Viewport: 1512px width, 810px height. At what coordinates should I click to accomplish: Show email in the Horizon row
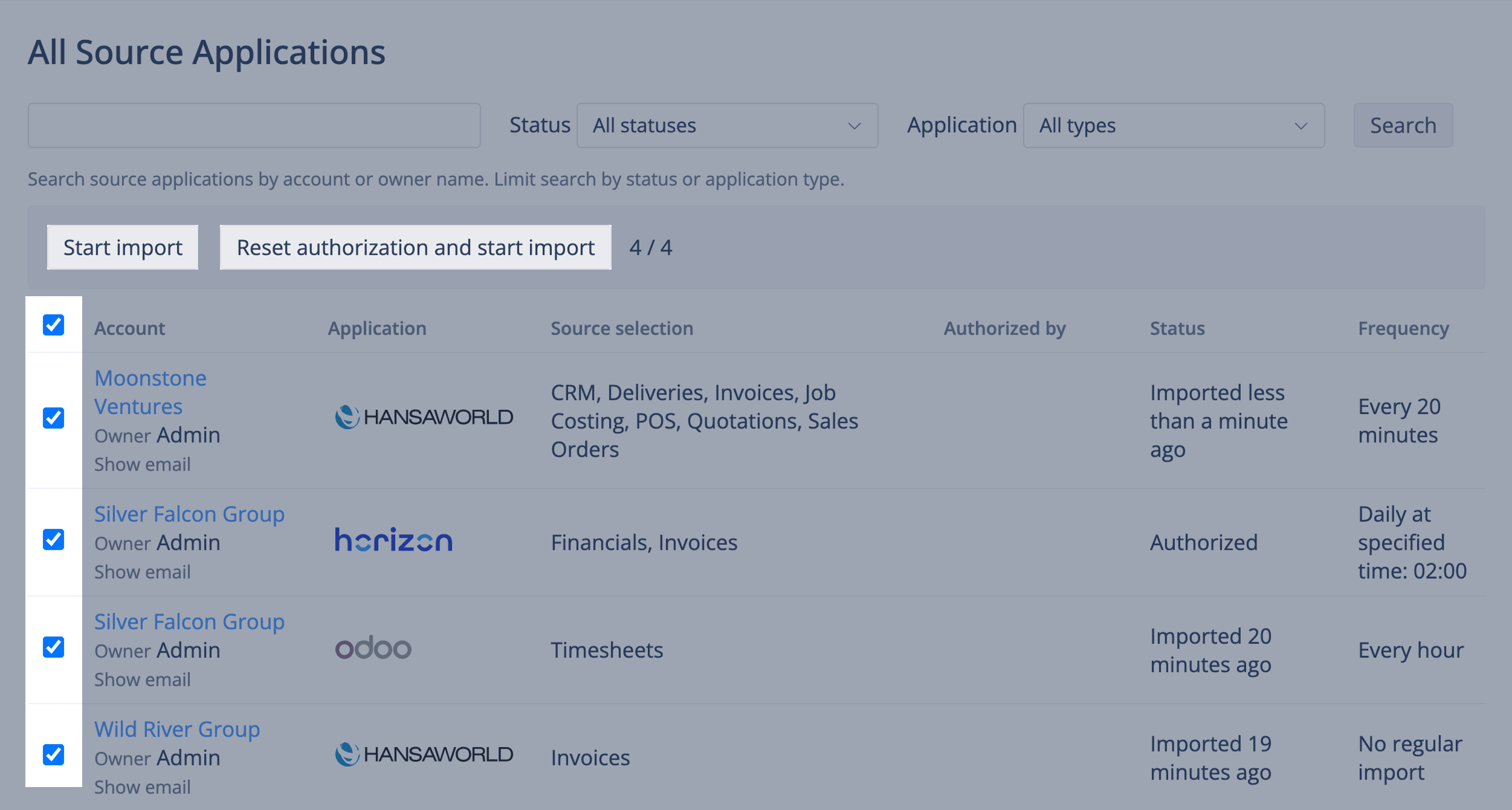pos(143,572)
